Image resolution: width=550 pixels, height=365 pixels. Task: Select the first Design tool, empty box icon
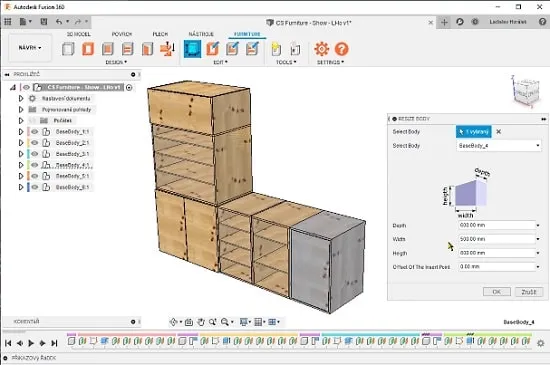coord(68,49)
